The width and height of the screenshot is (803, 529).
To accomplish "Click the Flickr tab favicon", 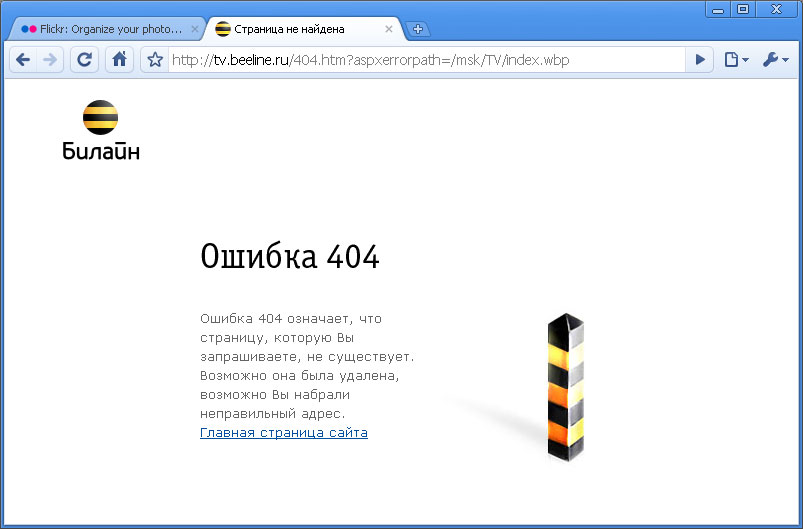I will pyautogui.click(x=29, y=29).
